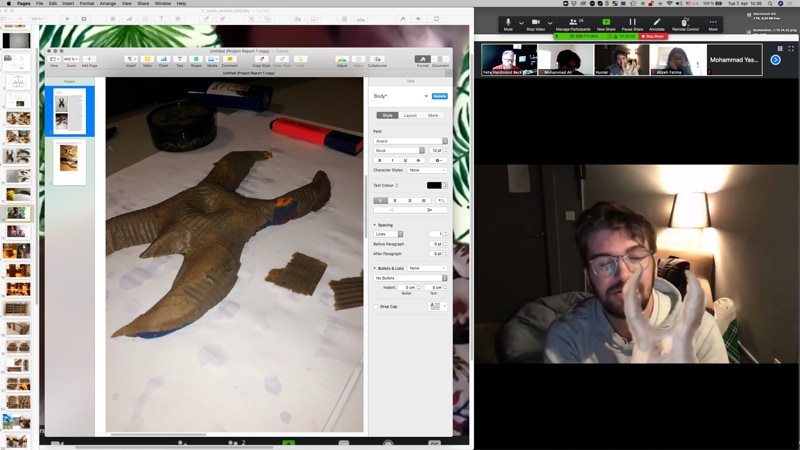
Task: Insert a Shape in shared Pages toolbar
Action: [196, 61]
